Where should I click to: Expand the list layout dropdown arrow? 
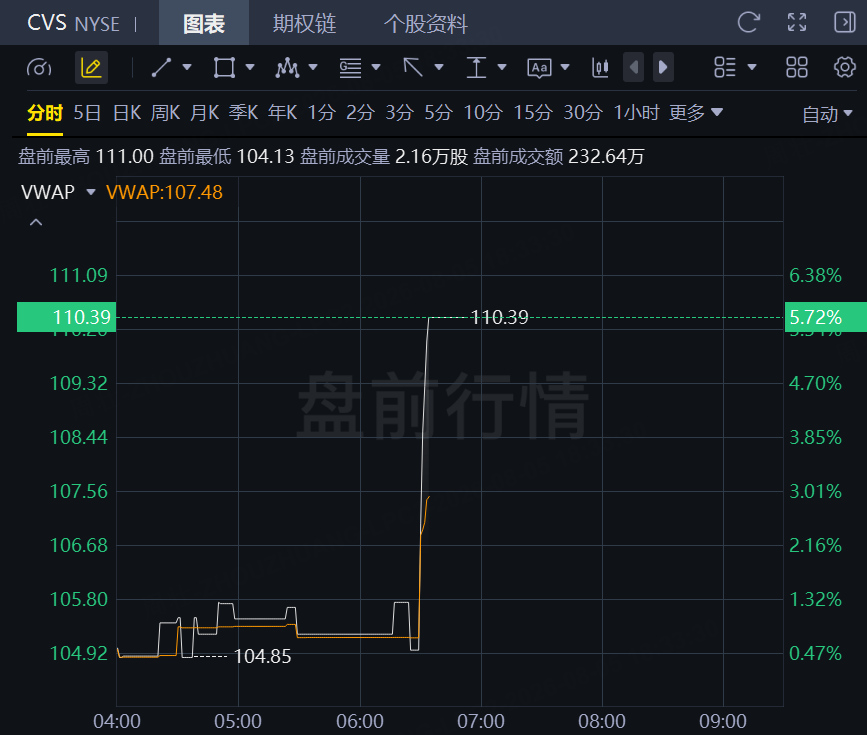752,67
